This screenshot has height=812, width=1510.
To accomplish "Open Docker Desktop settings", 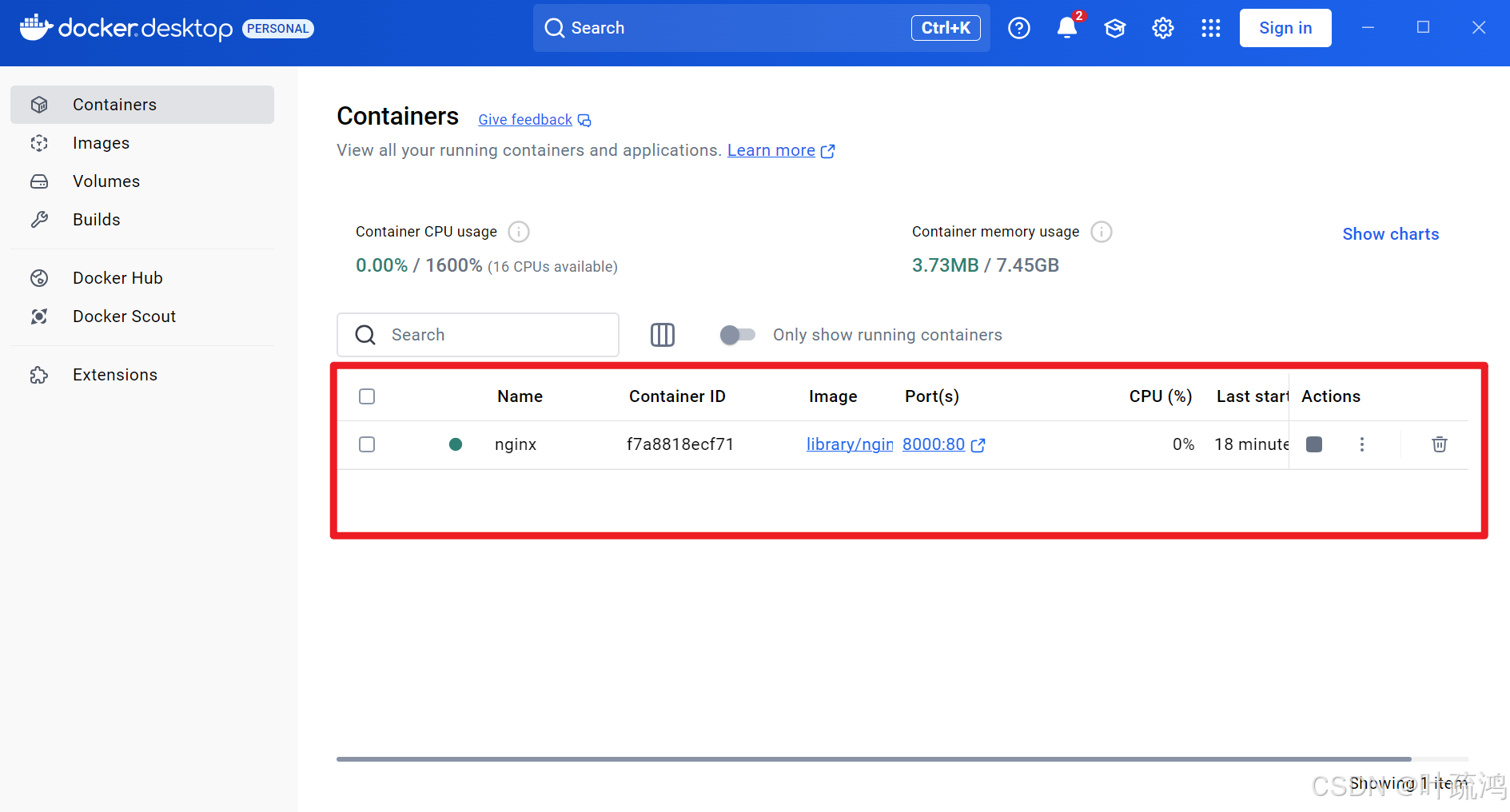I will 1162,27.
